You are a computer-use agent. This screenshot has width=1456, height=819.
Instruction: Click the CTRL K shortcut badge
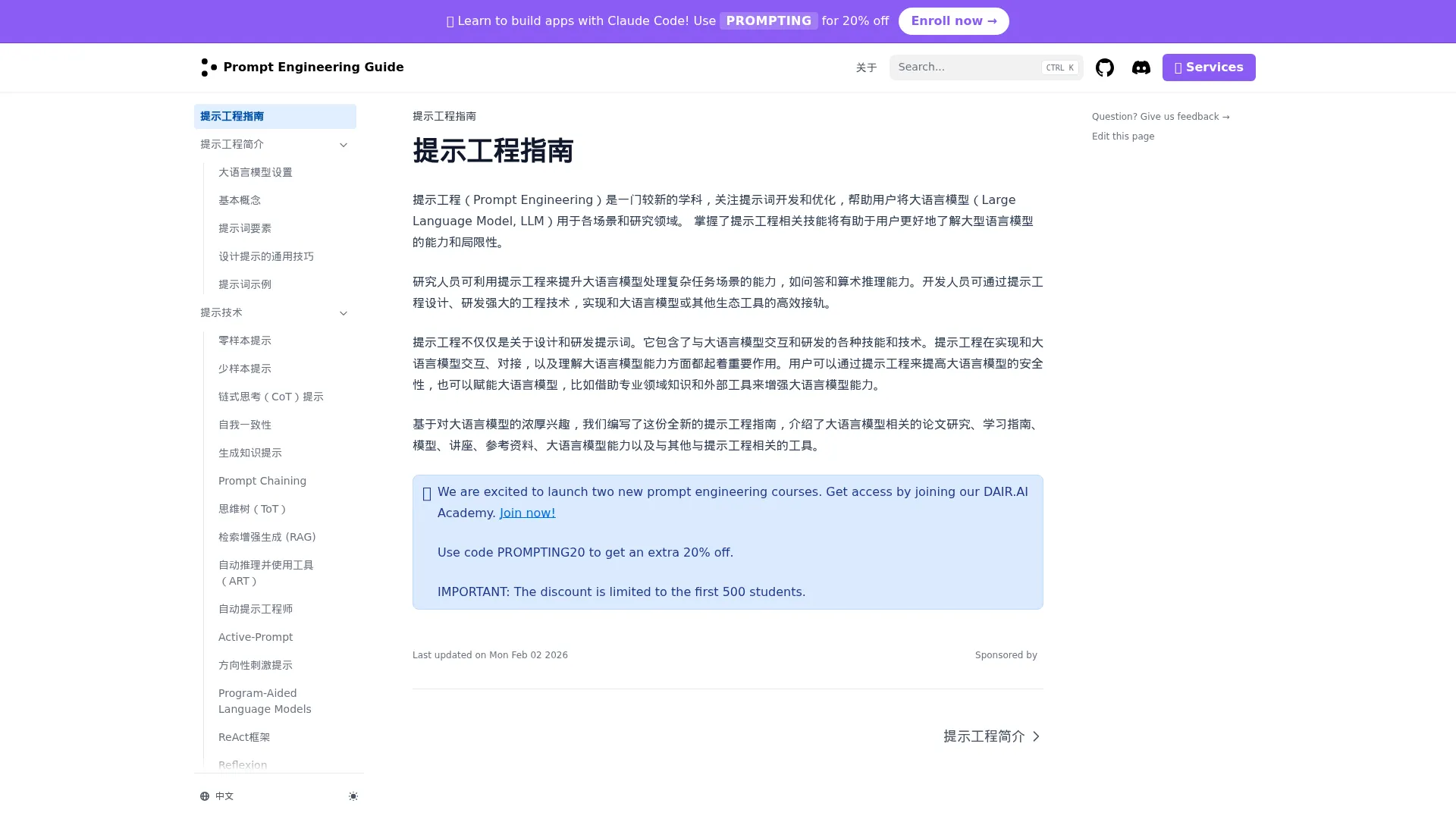coord(1059,67)
